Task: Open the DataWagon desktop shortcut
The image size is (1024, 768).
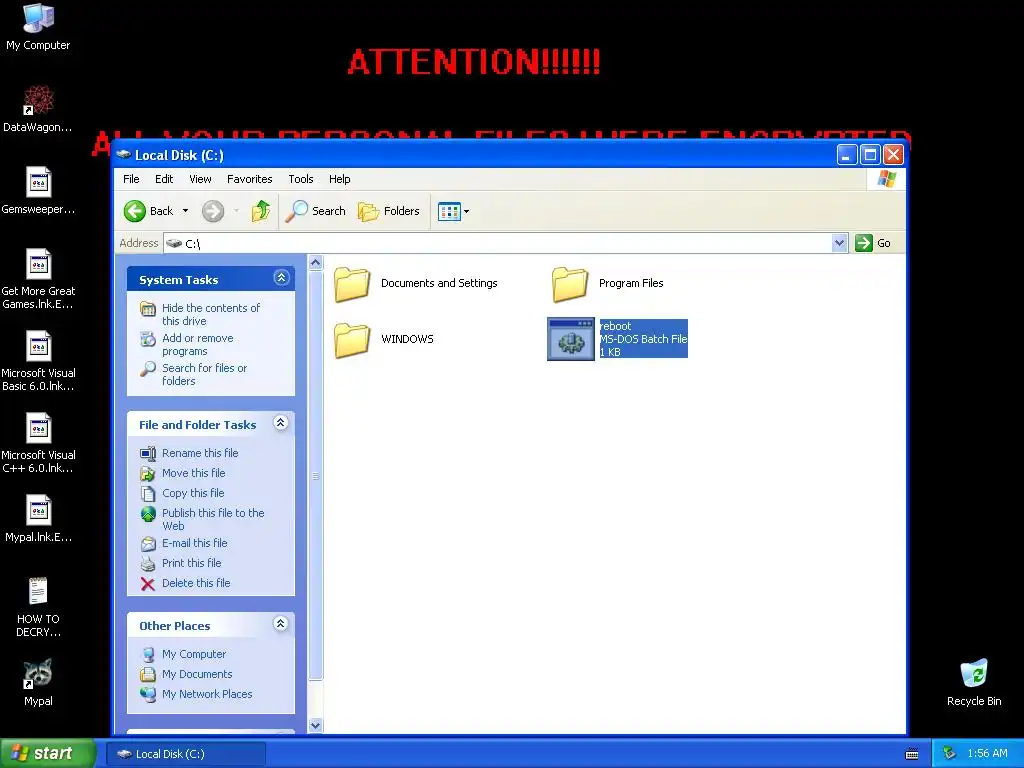Action: click(38, 108)
